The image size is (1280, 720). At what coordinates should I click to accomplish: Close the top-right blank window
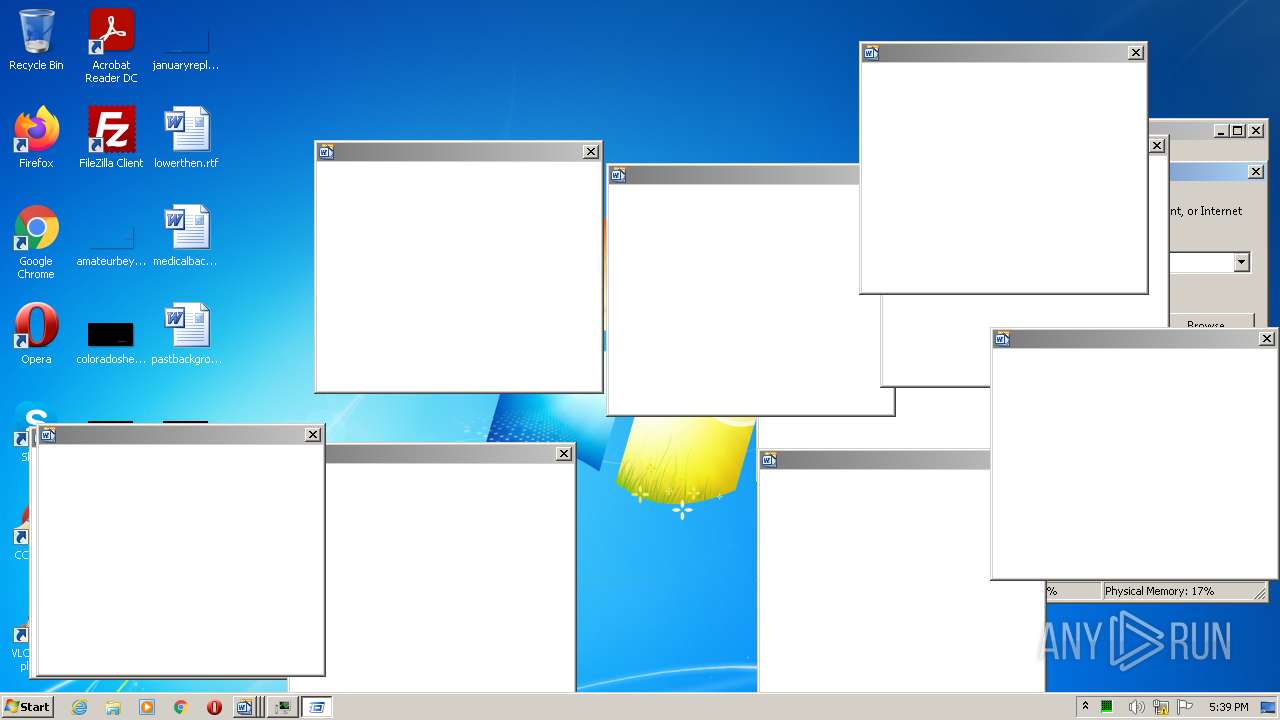1136,53
